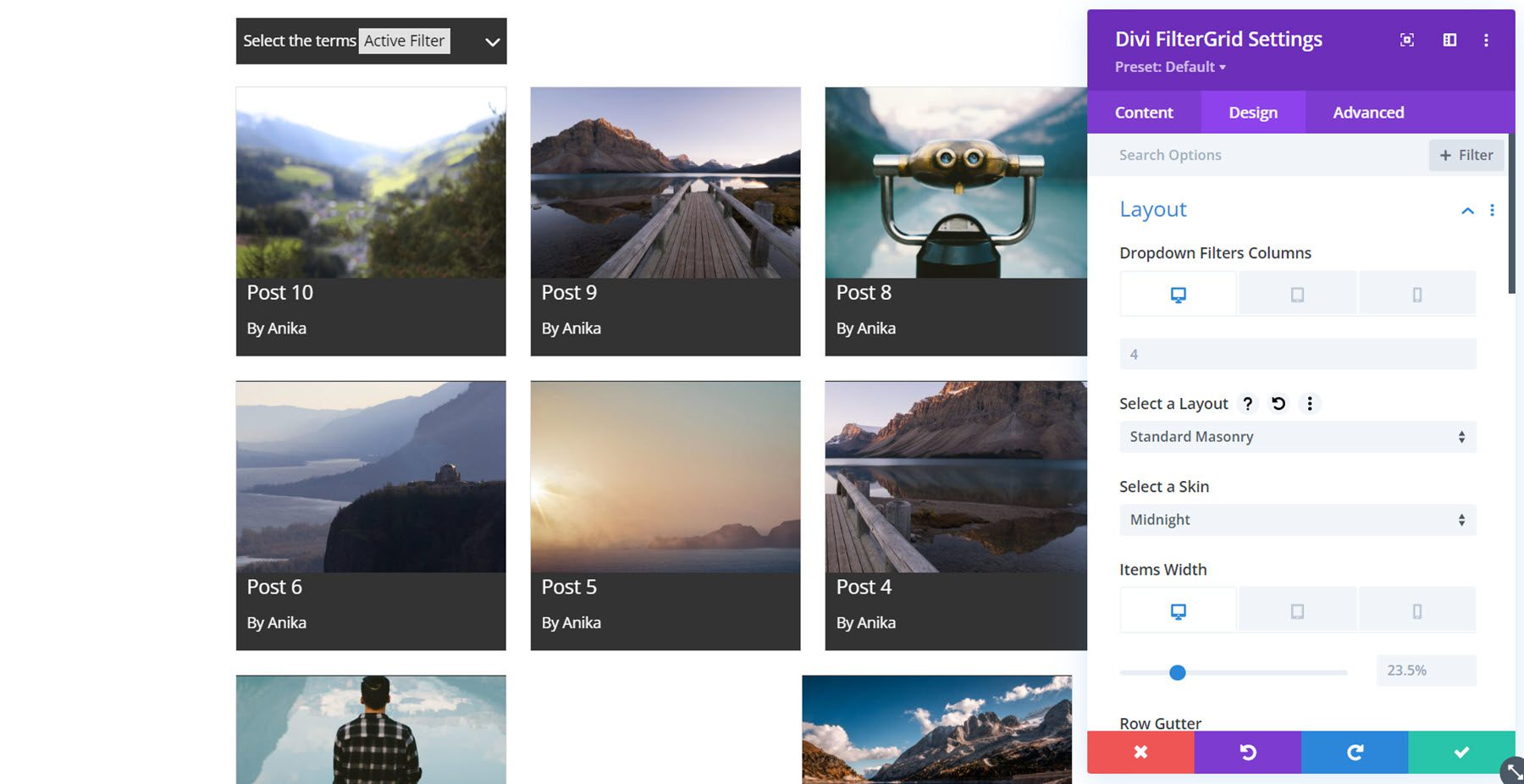The image size is (1524, 784).
Task: Click the help icon beside Select a Layout
Action: coord(1247,404)
